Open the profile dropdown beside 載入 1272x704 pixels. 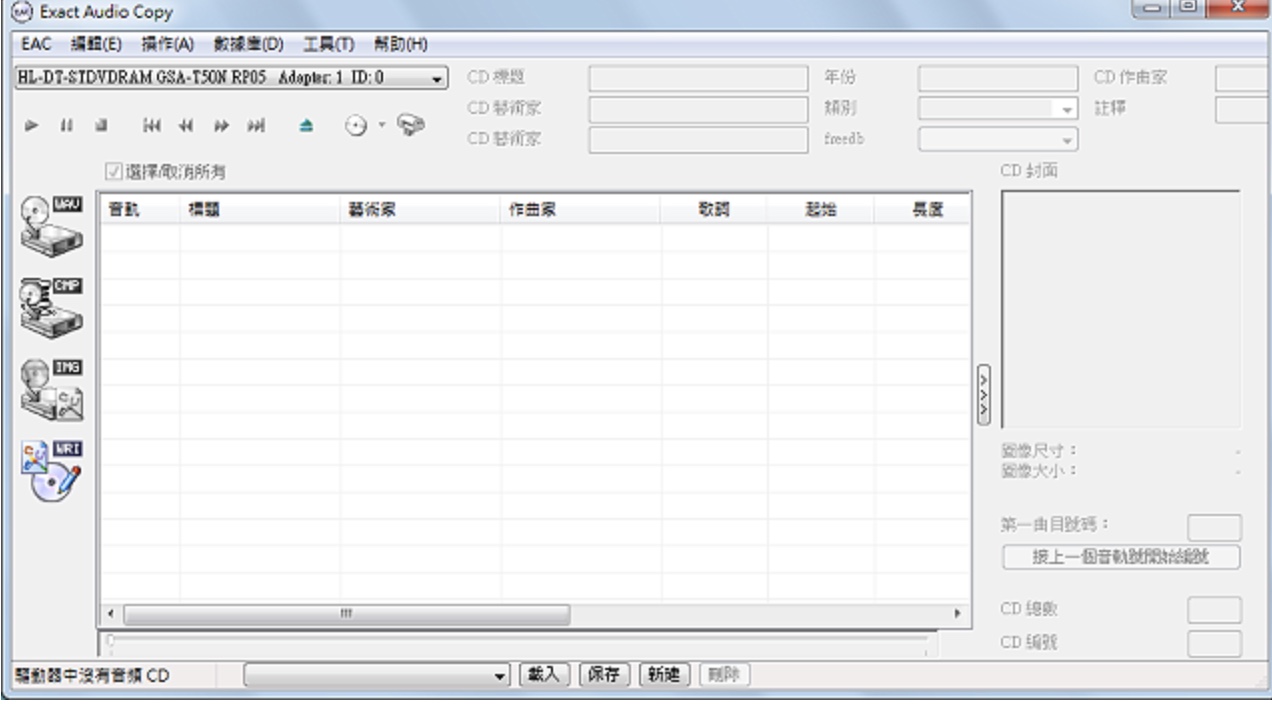coord(502,675)
